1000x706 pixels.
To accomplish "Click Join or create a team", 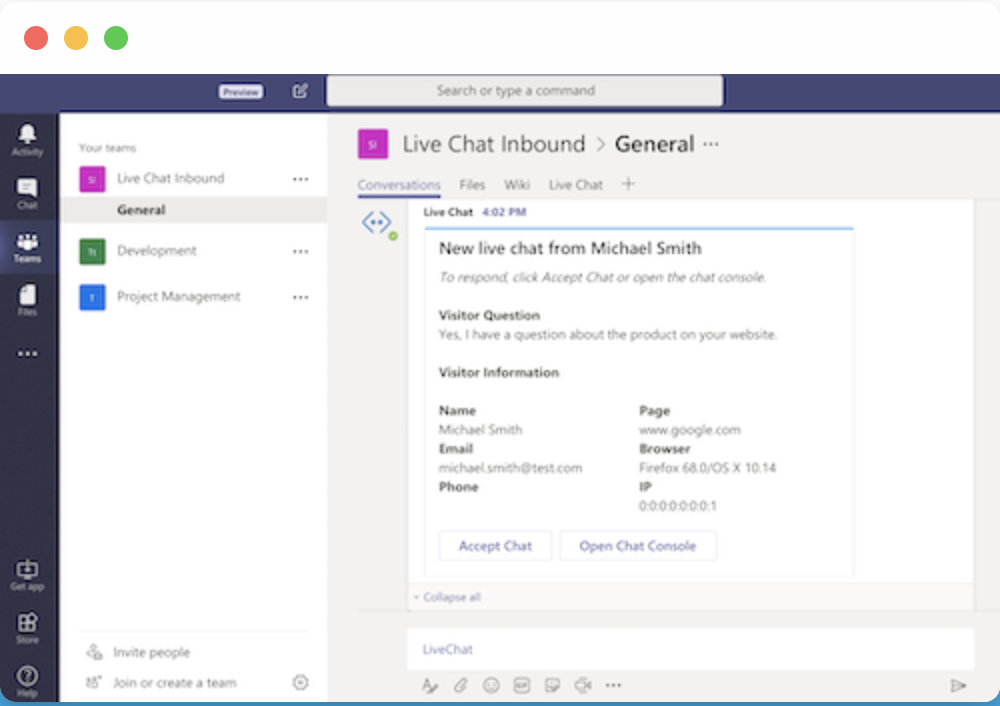I will (175, 683).
